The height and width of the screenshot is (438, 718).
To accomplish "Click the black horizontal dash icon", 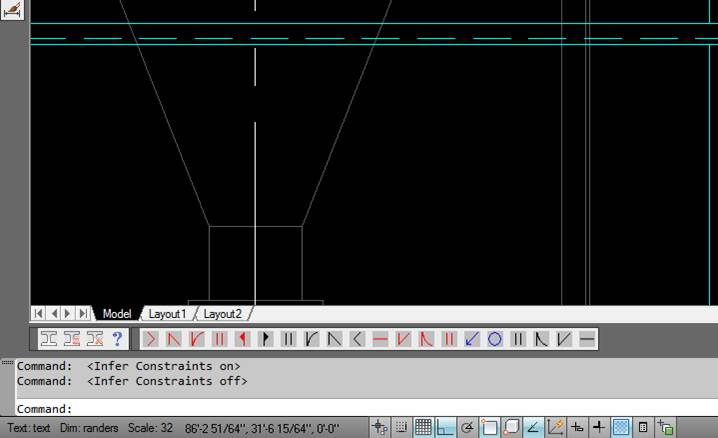I will click(x=587, y=339).
